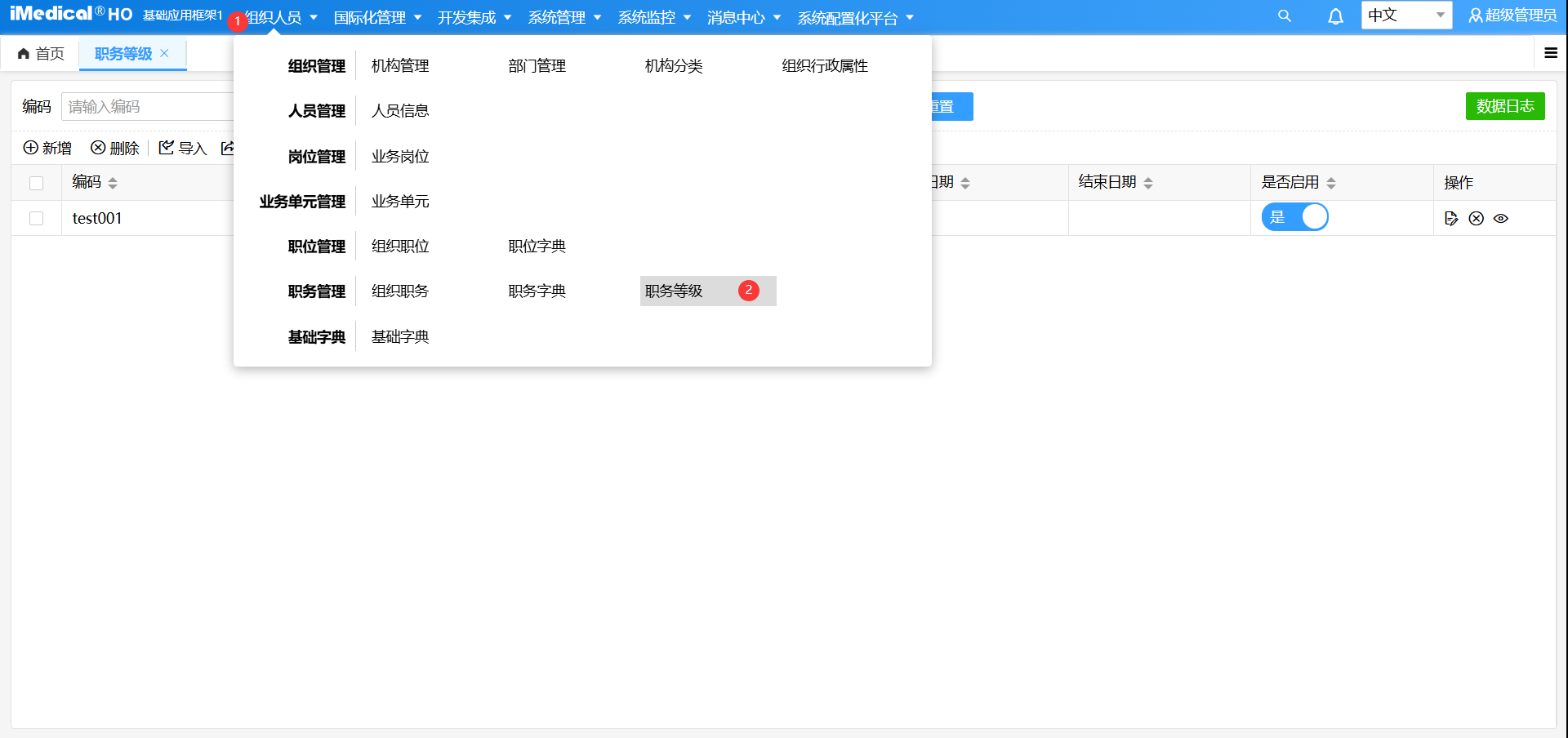
Task: Expand the 消息中心 menu
Action: pos(744,17)
